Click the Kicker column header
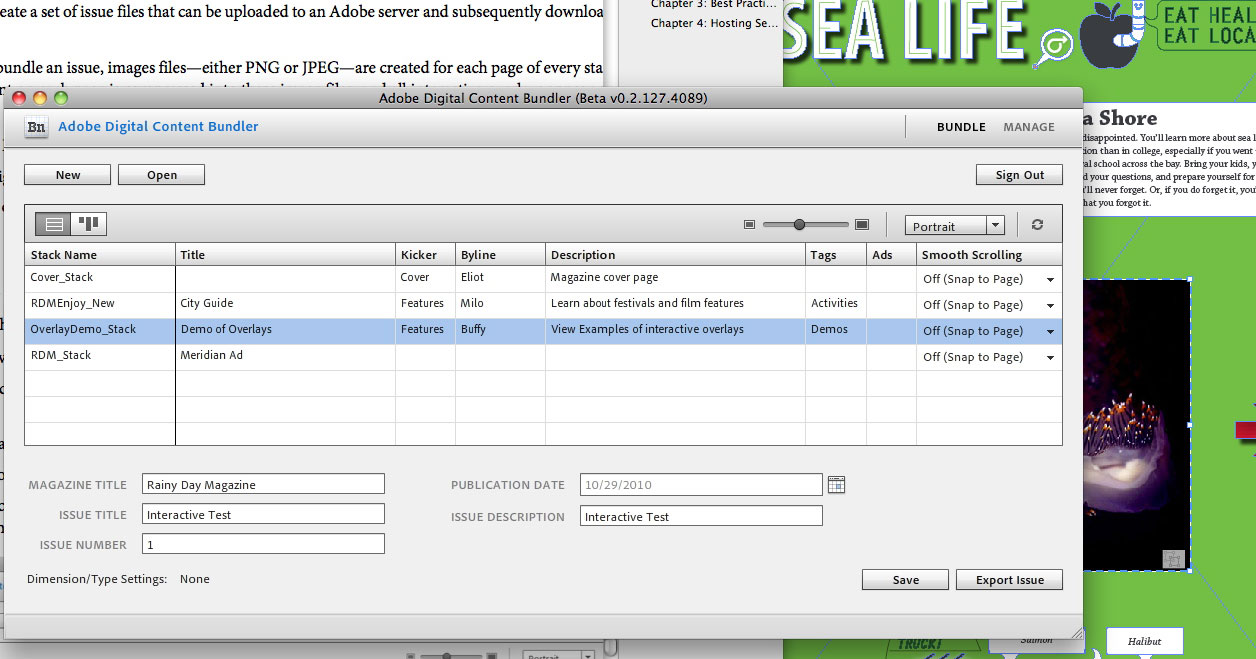 [x=425, y=255]
